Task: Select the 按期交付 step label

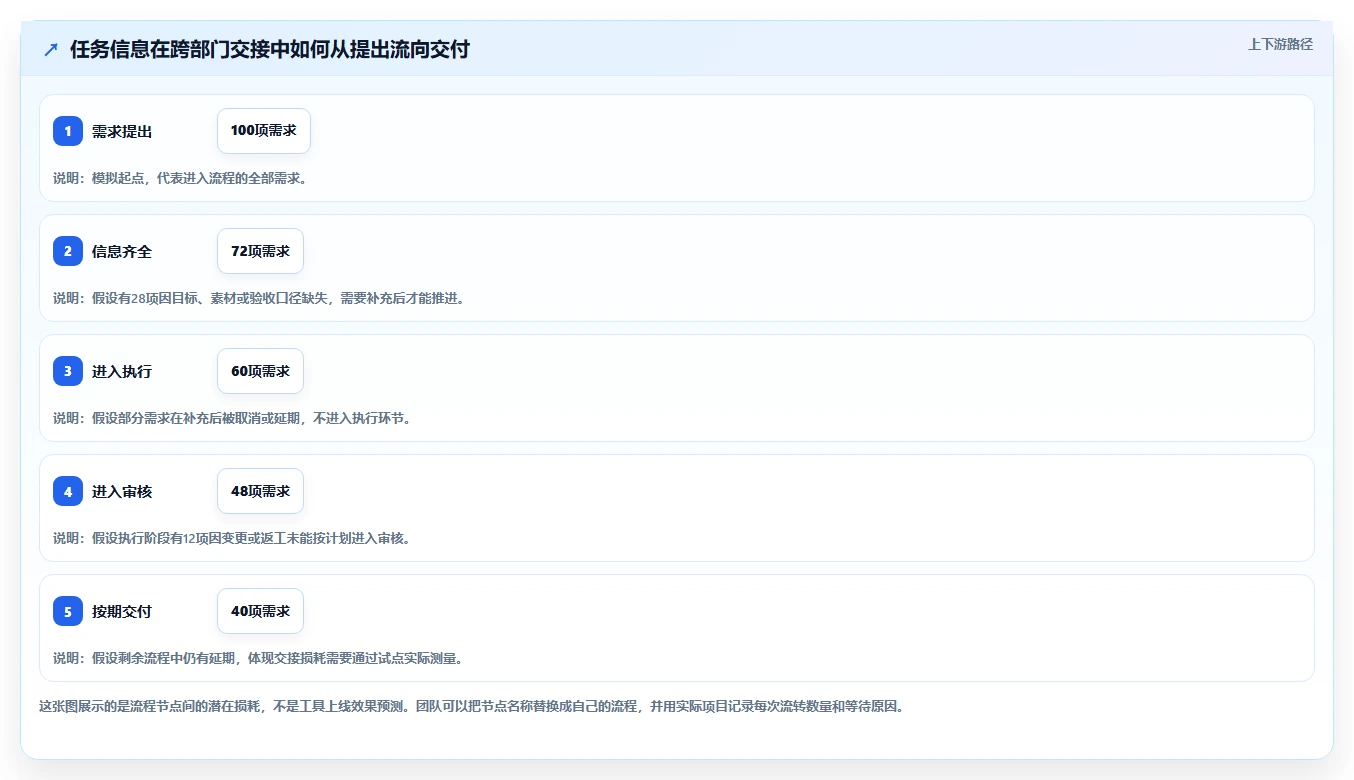Action: pos(122,611)
